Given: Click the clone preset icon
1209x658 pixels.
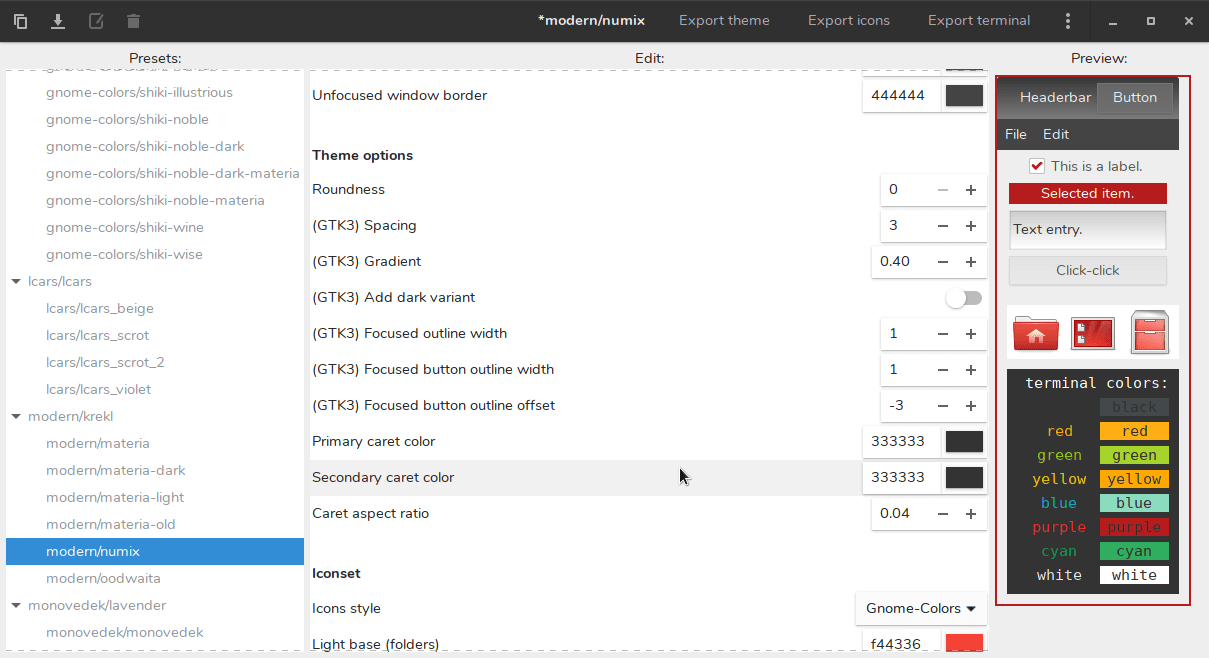Looking at the screenshot, I should click(20, 21).
